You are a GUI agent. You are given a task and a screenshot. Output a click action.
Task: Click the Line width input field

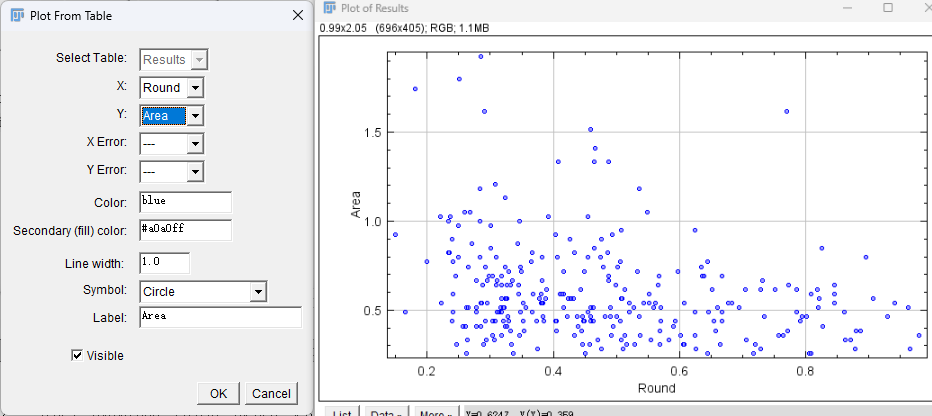pos(165,262)
